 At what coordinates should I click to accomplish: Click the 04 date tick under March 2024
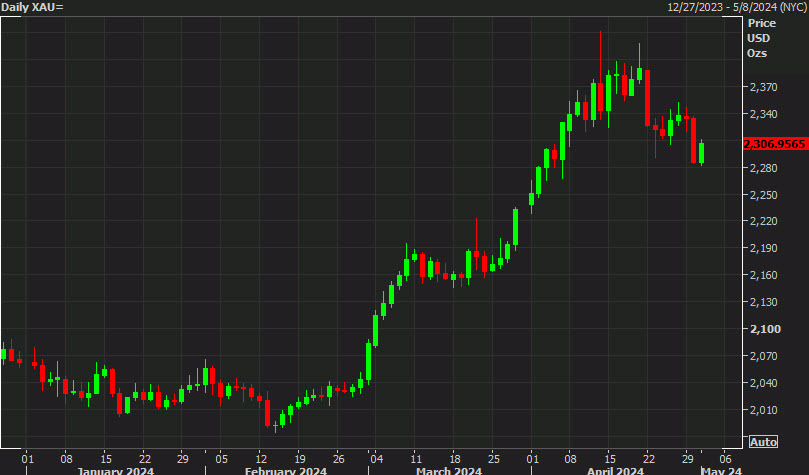point(377,458)
